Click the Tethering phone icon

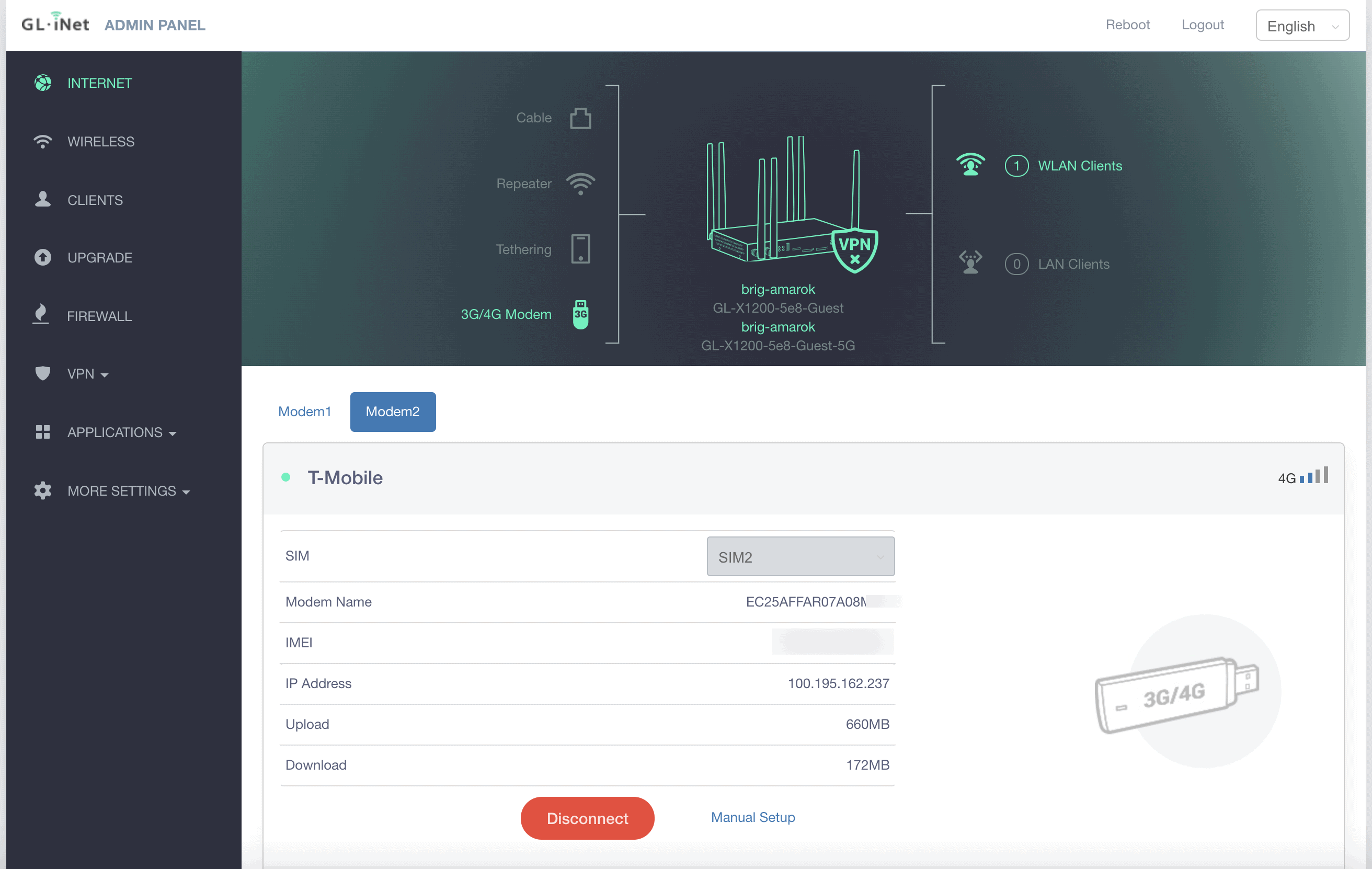[x=580, y=249]
